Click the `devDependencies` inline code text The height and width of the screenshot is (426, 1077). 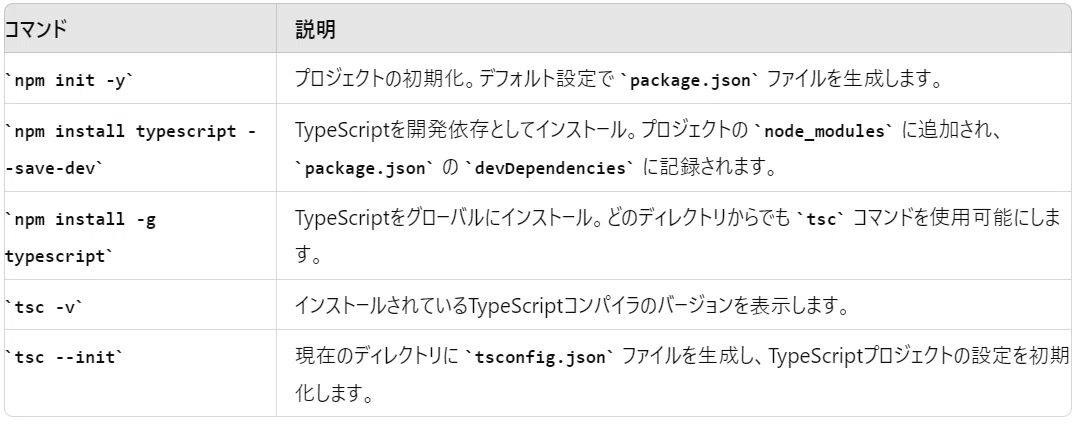(549, 168)
